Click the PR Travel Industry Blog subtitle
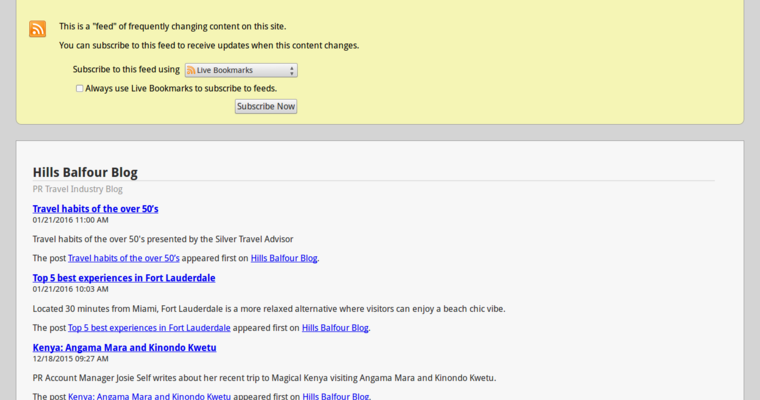Screen dimensions: 760x400 (x=78, y=189)
